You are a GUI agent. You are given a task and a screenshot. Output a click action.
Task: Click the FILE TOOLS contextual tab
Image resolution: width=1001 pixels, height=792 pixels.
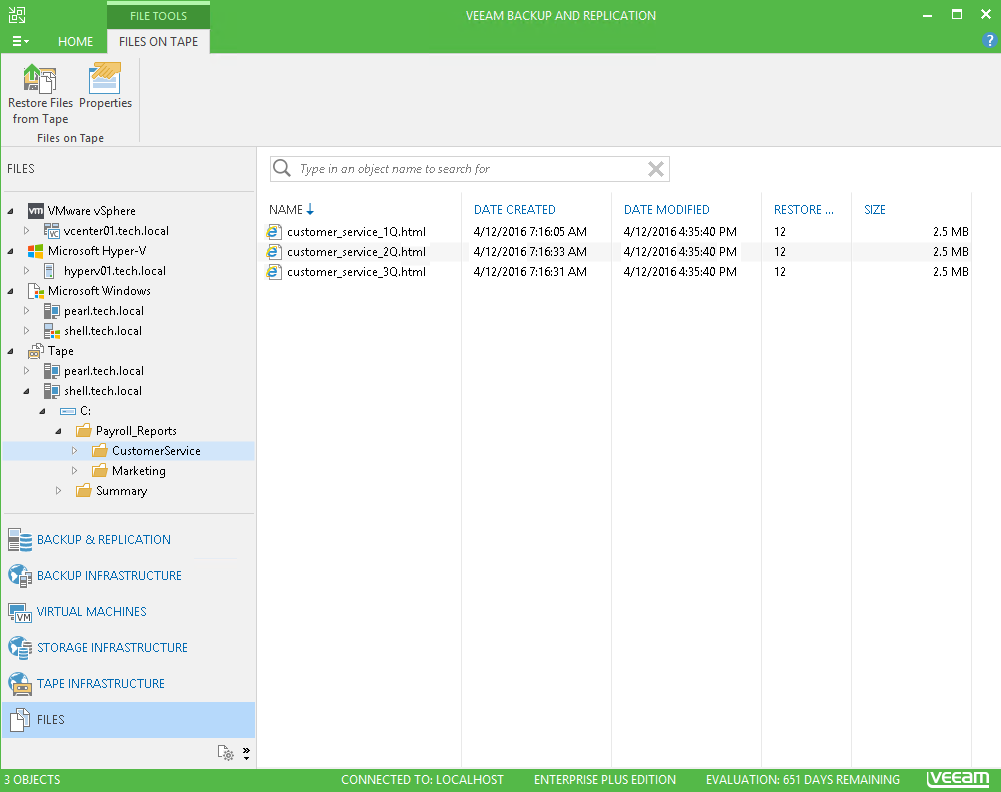[158, 16]
